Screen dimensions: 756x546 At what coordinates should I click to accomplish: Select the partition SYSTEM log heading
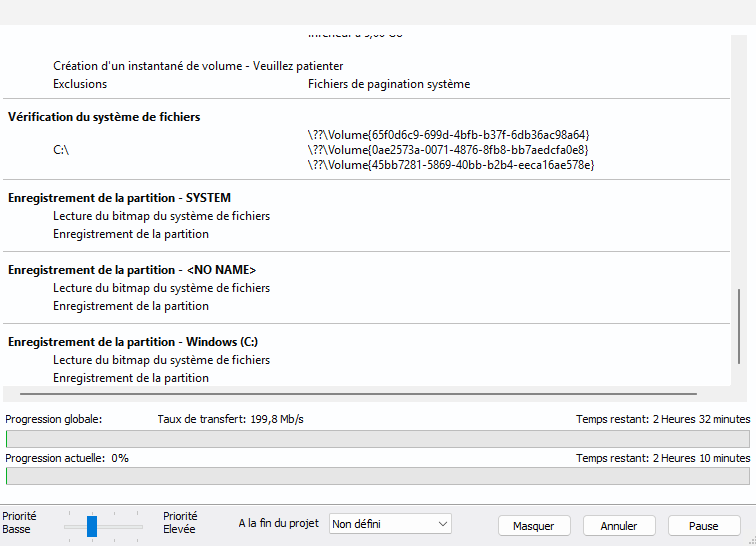point(119,198)
